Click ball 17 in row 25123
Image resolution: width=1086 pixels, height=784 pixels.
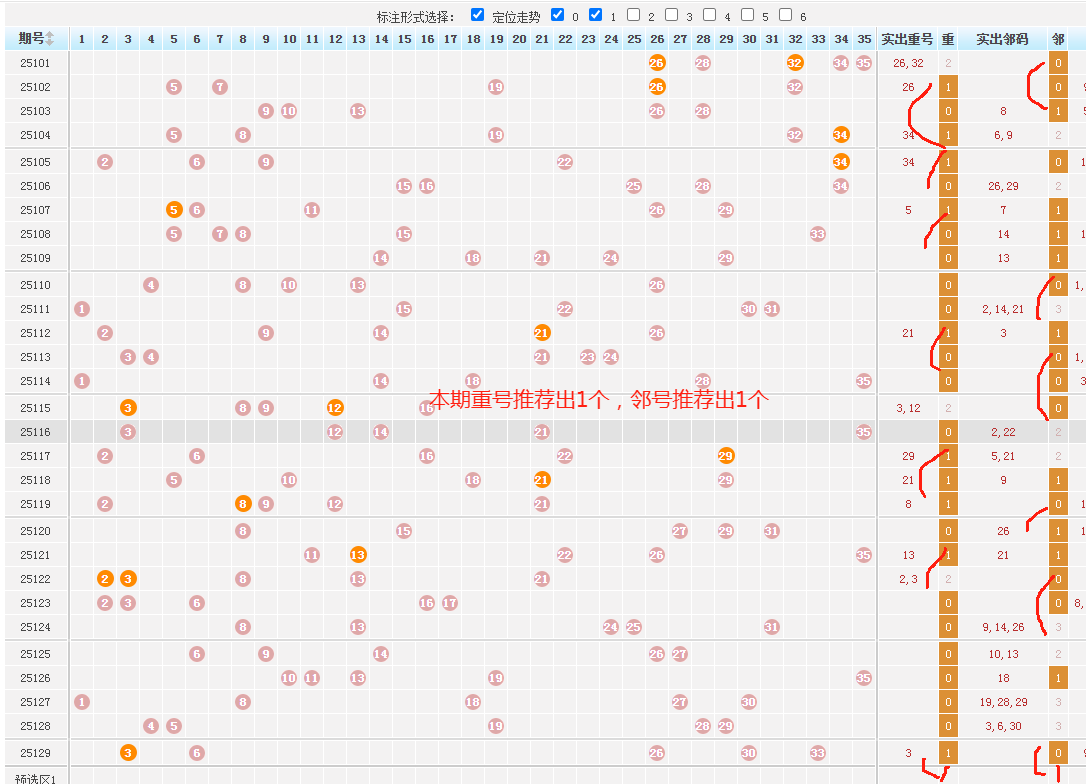click(x=449, y=603)
